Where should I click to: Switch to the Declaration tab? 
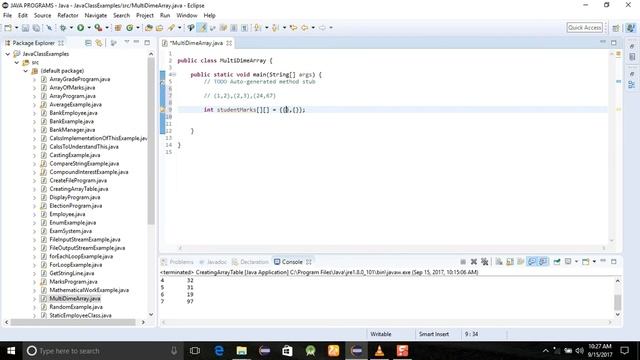250,262
